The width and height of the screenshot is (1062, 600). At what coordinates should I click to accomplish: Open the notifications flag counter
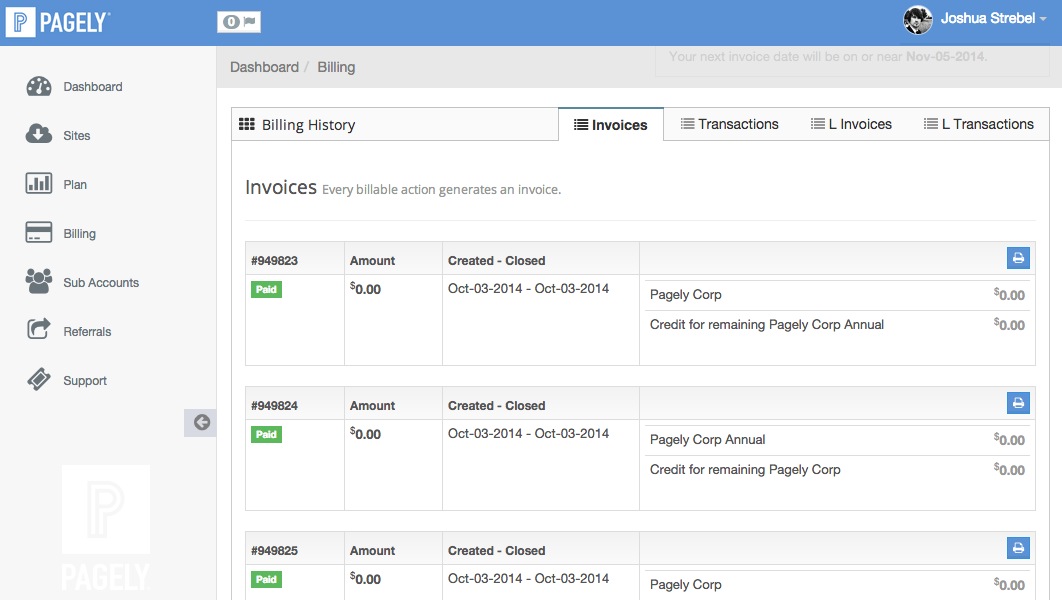point(238,22)
